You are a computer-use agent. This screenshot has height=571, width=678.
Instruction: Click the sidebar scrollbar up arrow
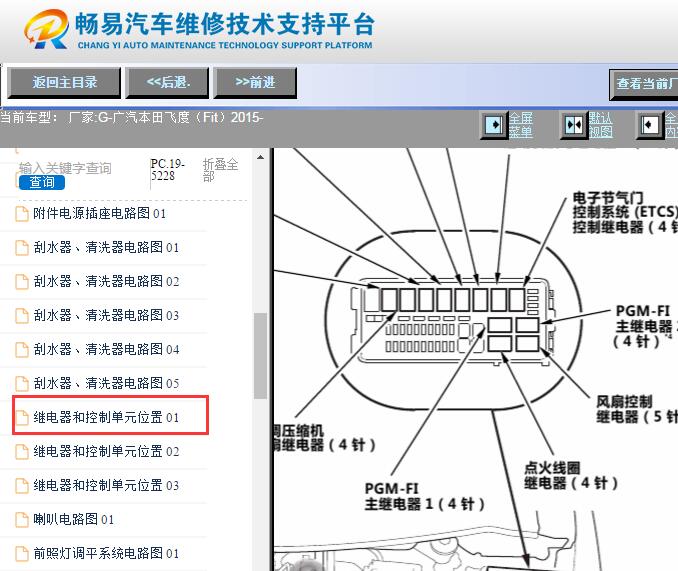coord(260,157)
